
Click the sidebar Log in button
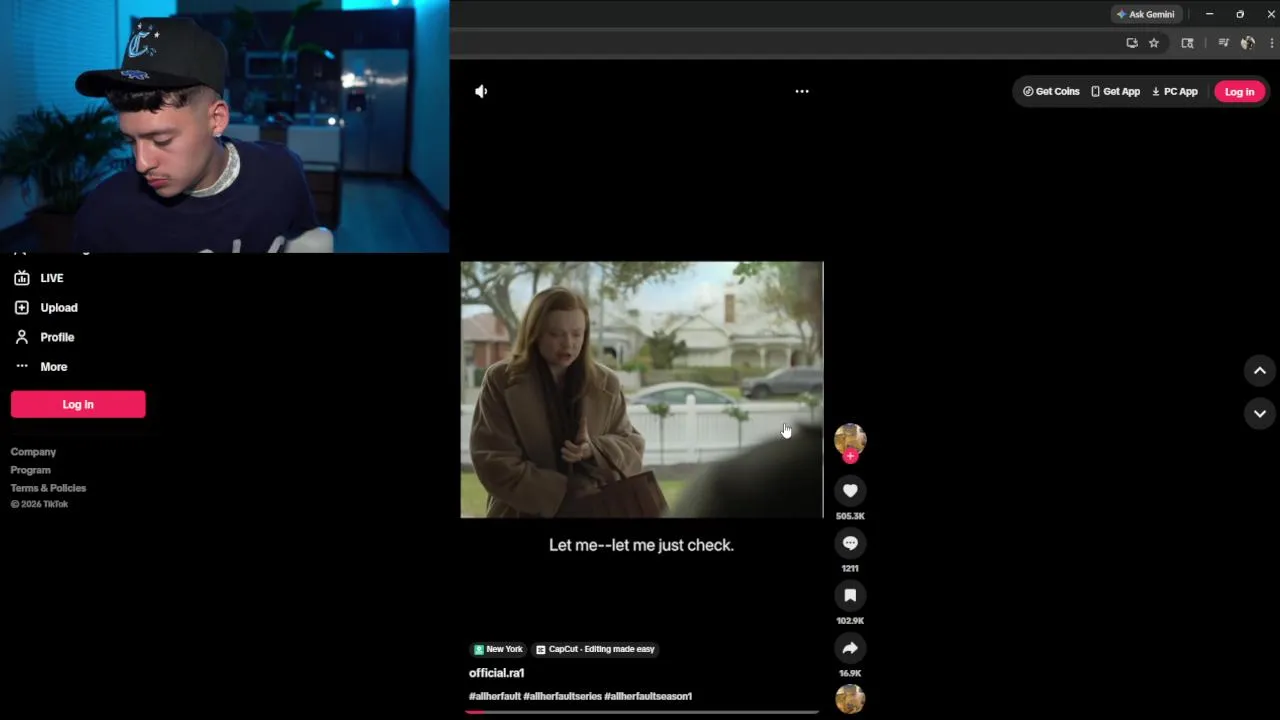(78, 404)
